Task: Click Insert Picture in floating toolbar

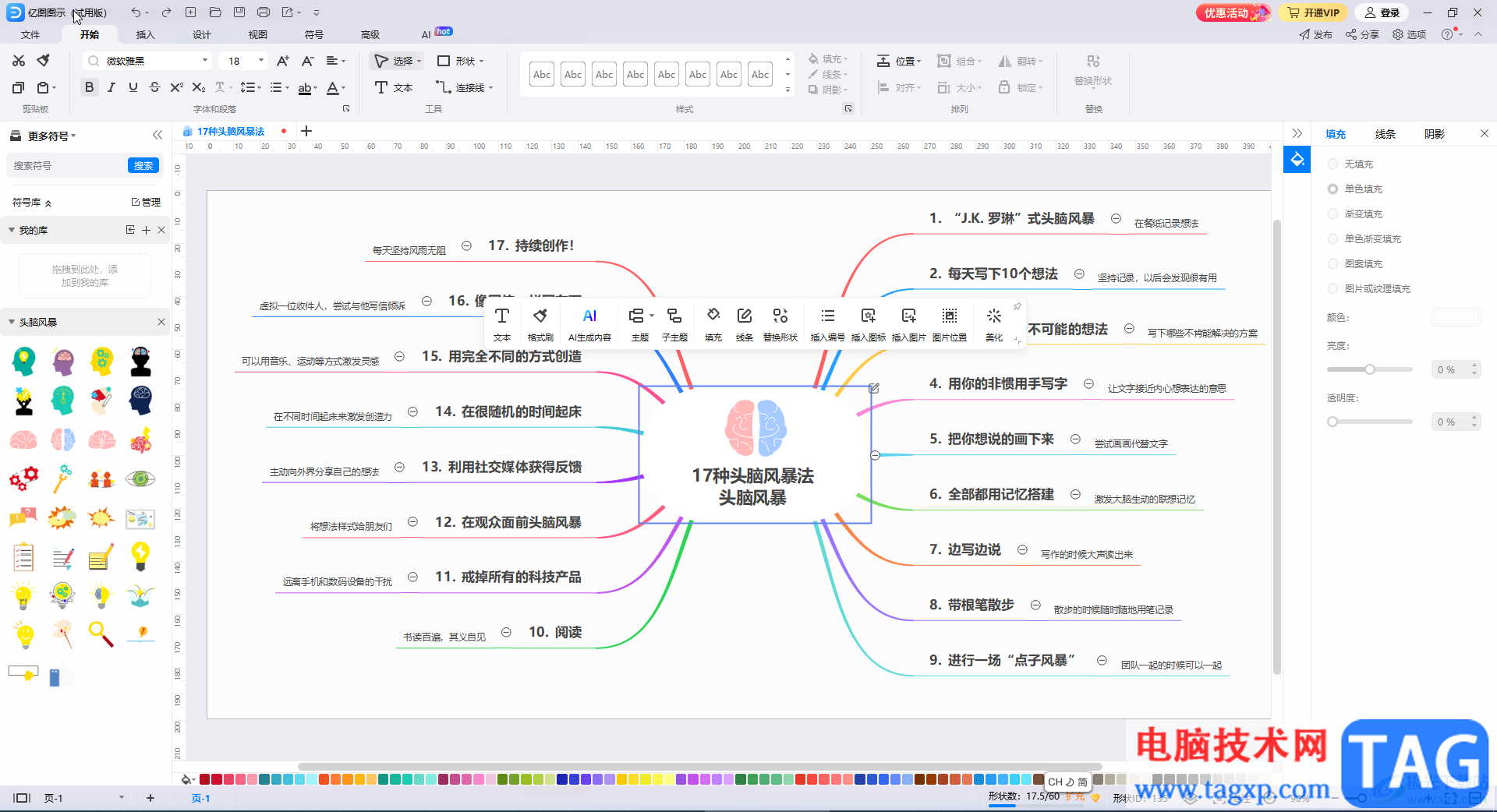Action: (x=908, y=324)
